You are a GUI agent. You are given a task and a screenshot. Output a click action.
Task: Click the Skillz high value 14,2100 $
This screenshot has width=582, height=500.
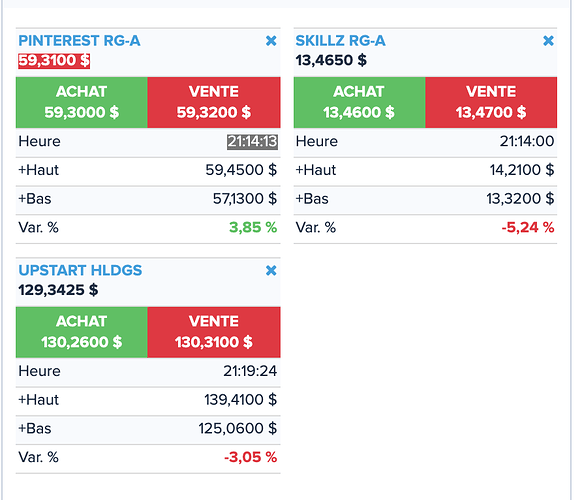pos(522,170)
